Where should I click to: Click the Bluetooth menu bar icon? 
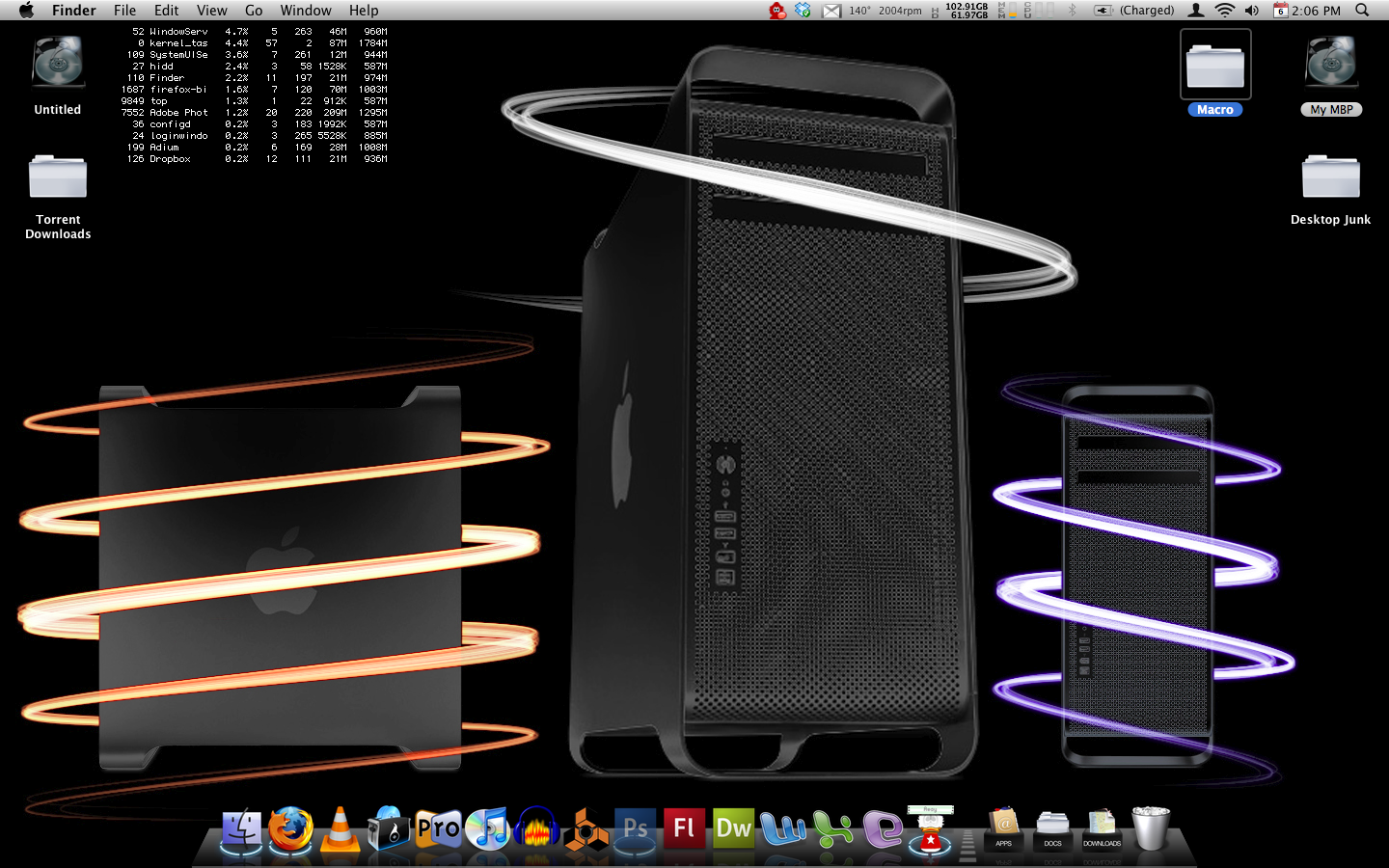1072,11
